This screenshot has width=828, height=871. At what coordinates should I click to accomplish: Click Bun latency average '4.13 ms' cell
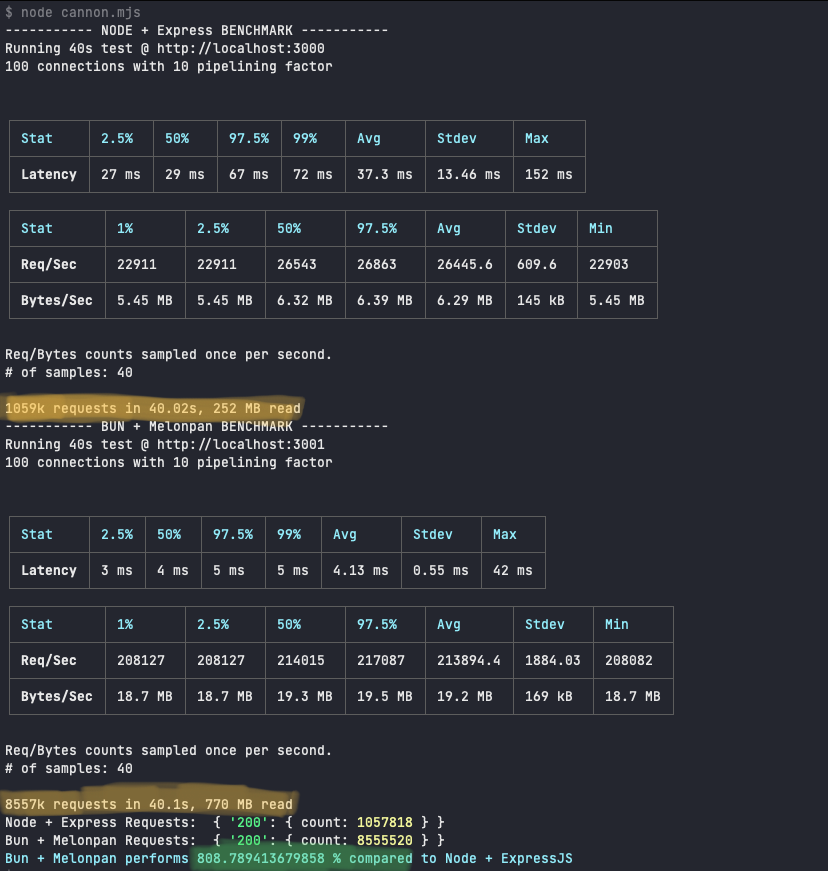pyautogui.click(x=360, y=570)
